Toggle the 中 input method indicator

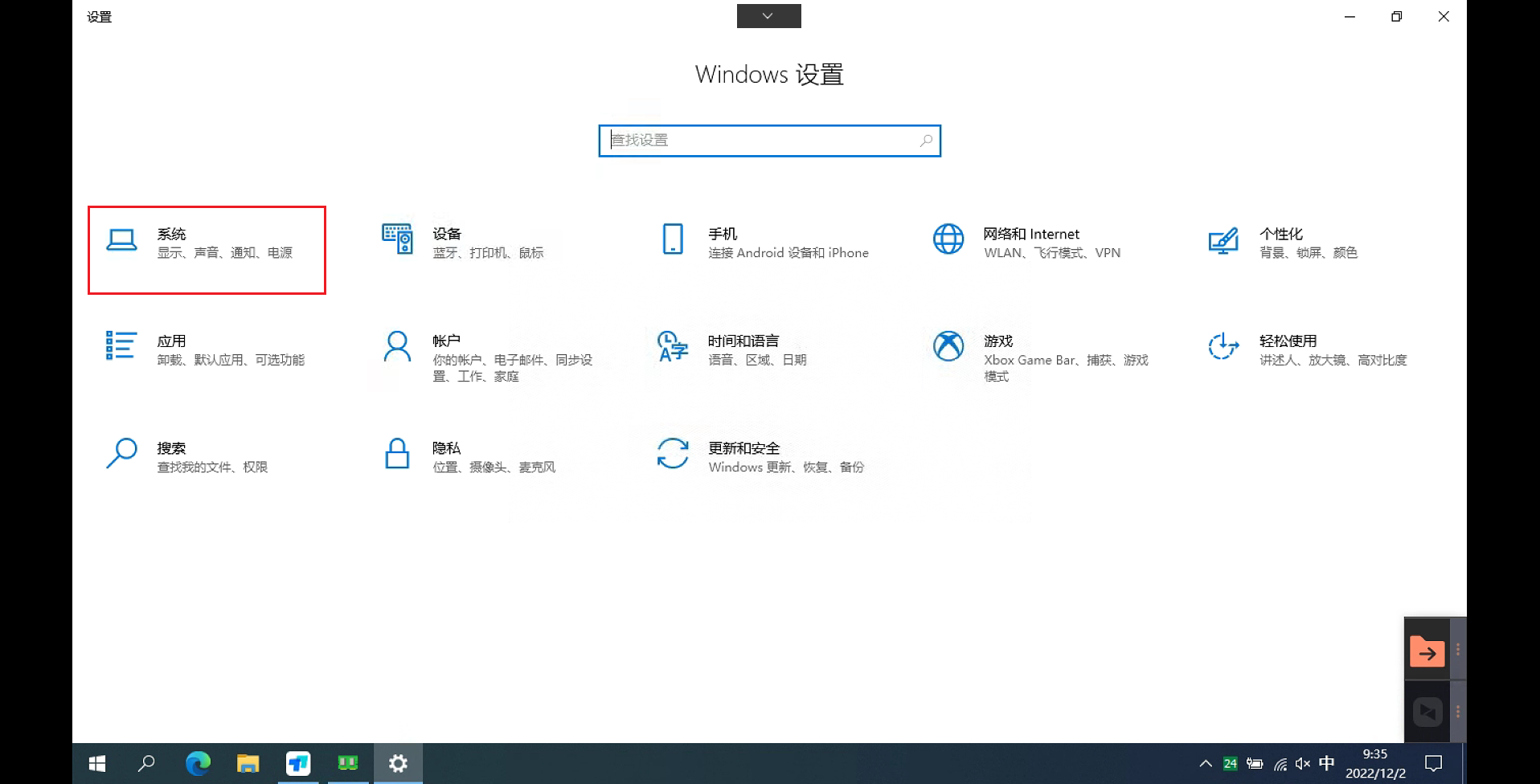(1327, 763)
